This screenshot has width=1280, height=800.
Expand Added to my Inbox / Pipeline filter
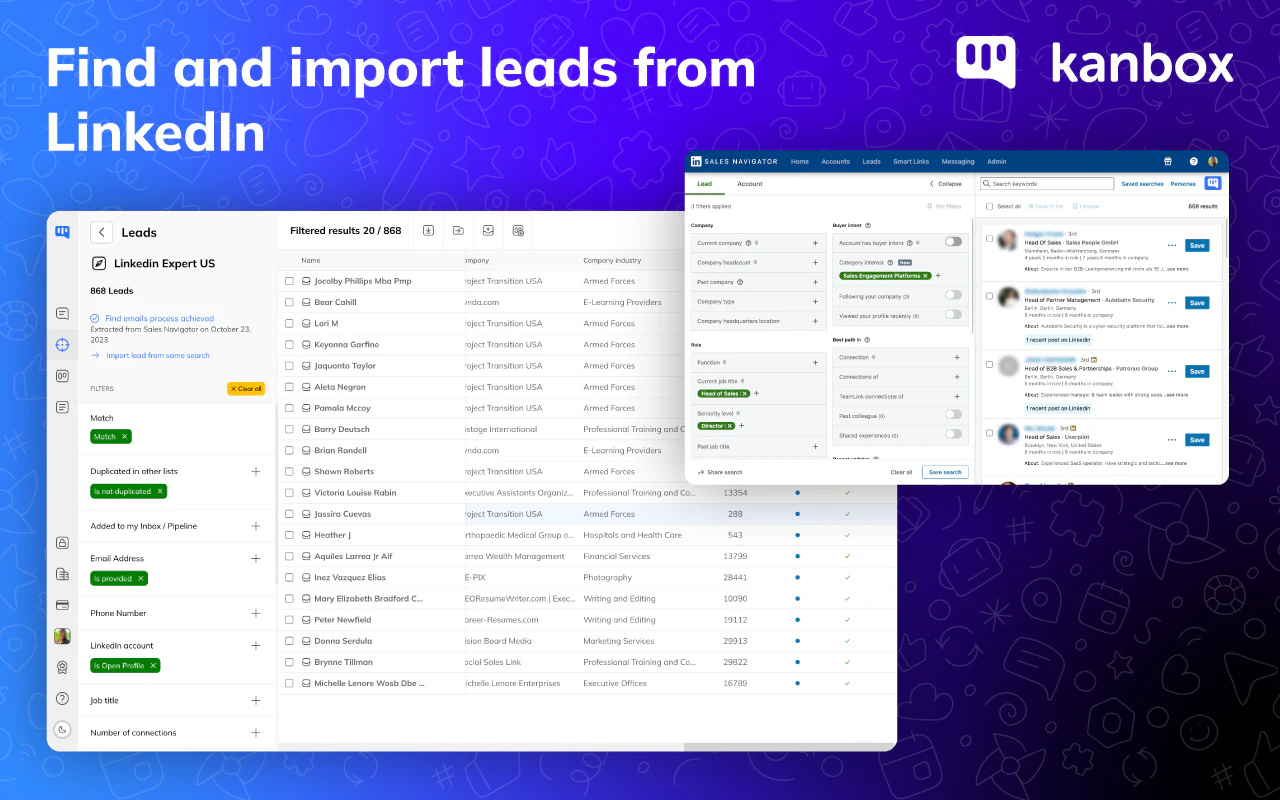256,526
